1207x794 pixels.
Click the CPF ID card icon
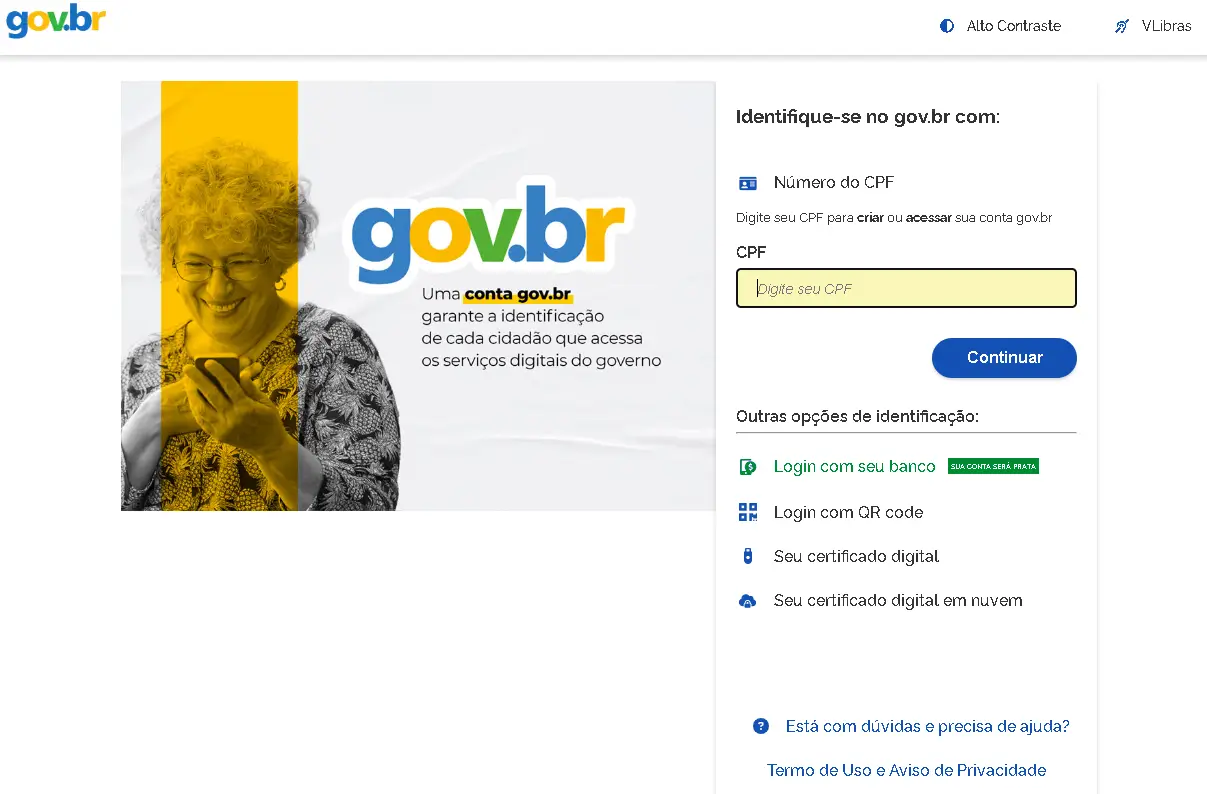748,183
